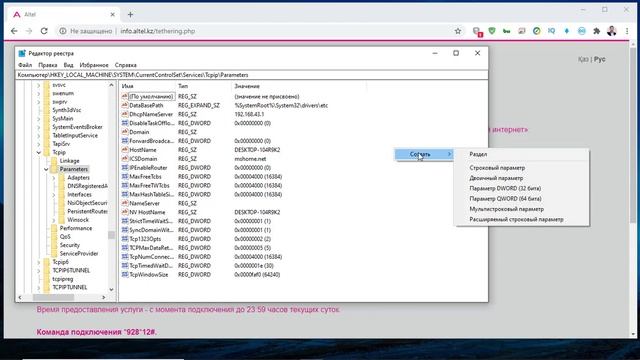Bookmark this page with the star icon
The height and width of the screenshot is (360, 640).
coord(458,31)
